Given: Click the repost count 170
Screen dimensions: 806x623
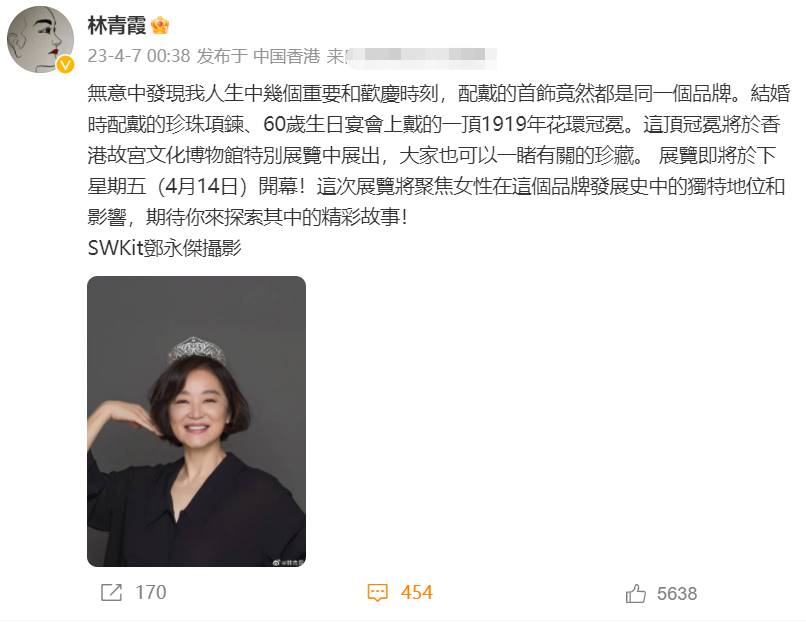Looking at the screenshot, I should pyautogui.click(x=151, y=592).
